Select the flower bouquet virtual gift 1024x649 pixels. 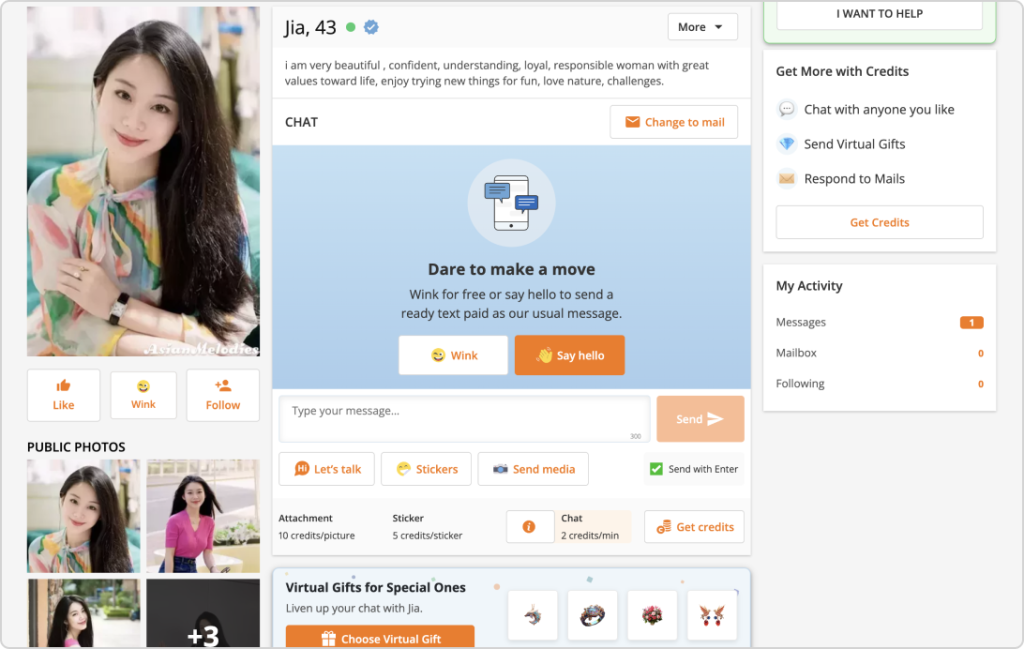[x=652, y=615]
